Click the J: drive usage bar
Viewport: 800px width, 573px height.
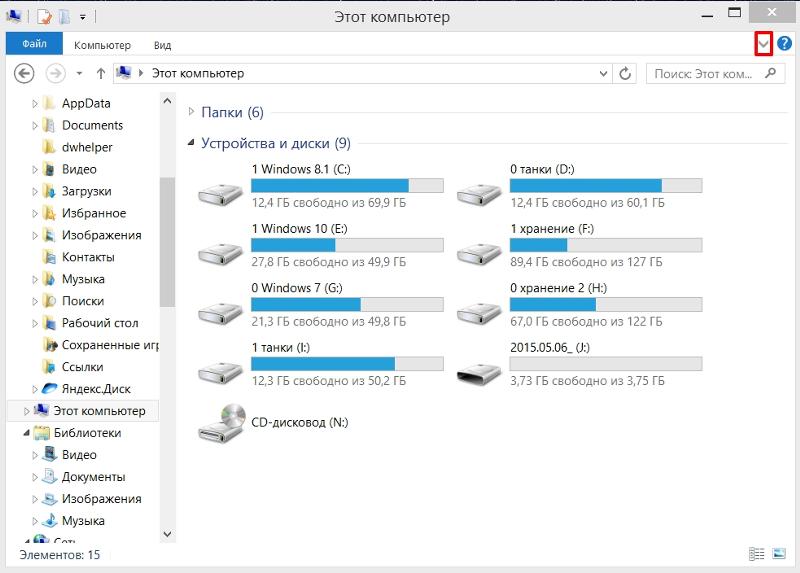click(606, 364)
